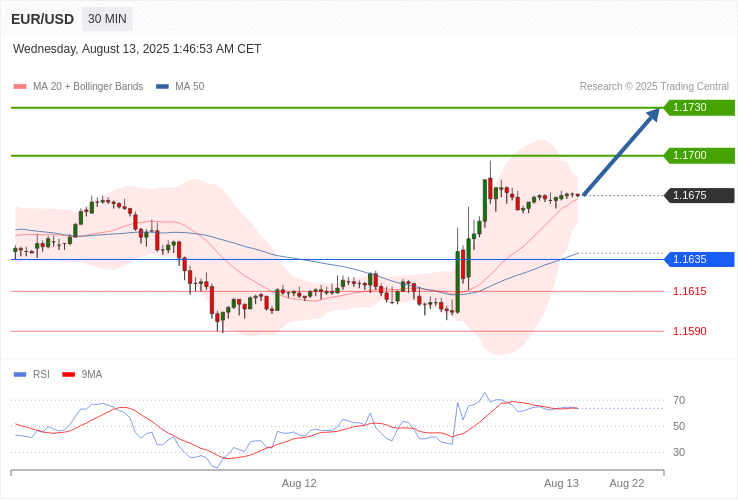
Task: Select the 1.1635 pivot price tag
Action: [x=699, y=259]
